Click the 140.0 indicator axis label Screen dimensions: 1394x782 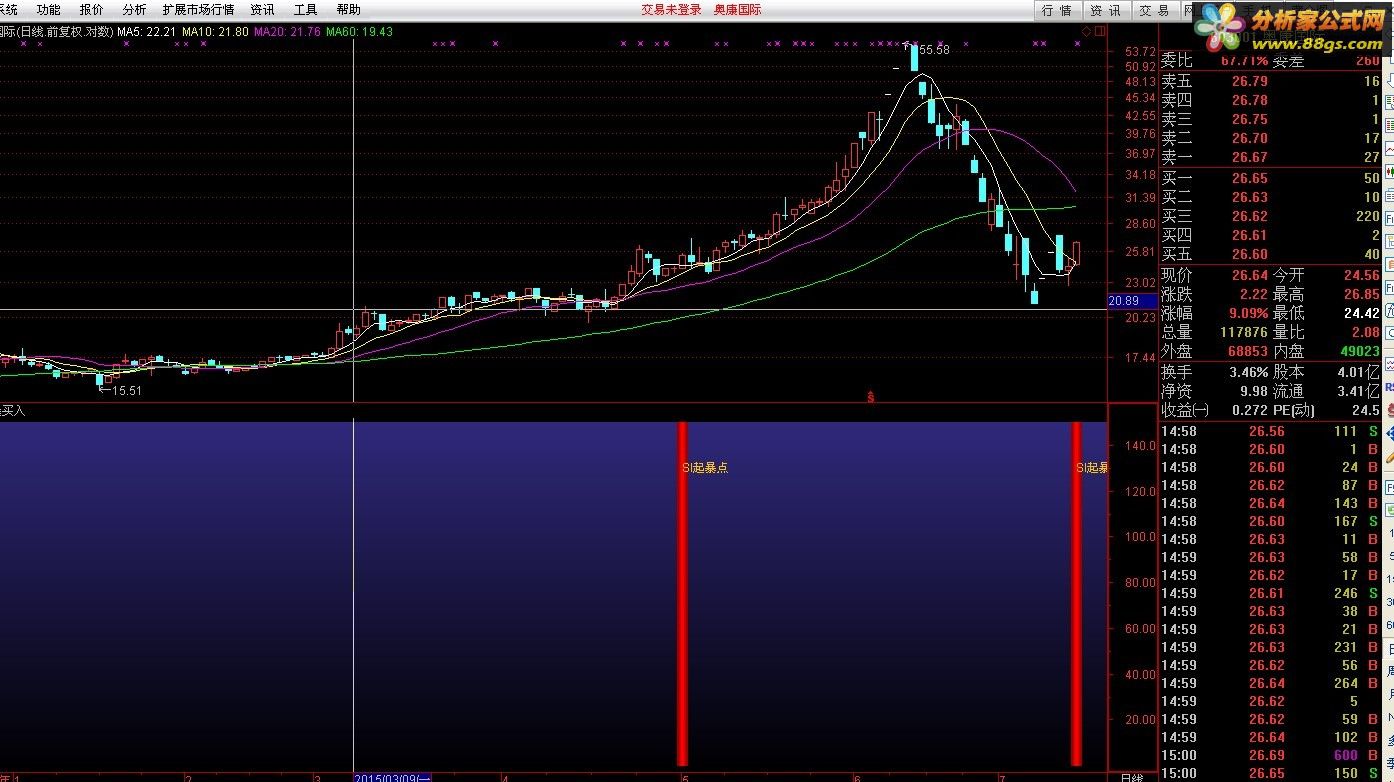click(1140, 446)
